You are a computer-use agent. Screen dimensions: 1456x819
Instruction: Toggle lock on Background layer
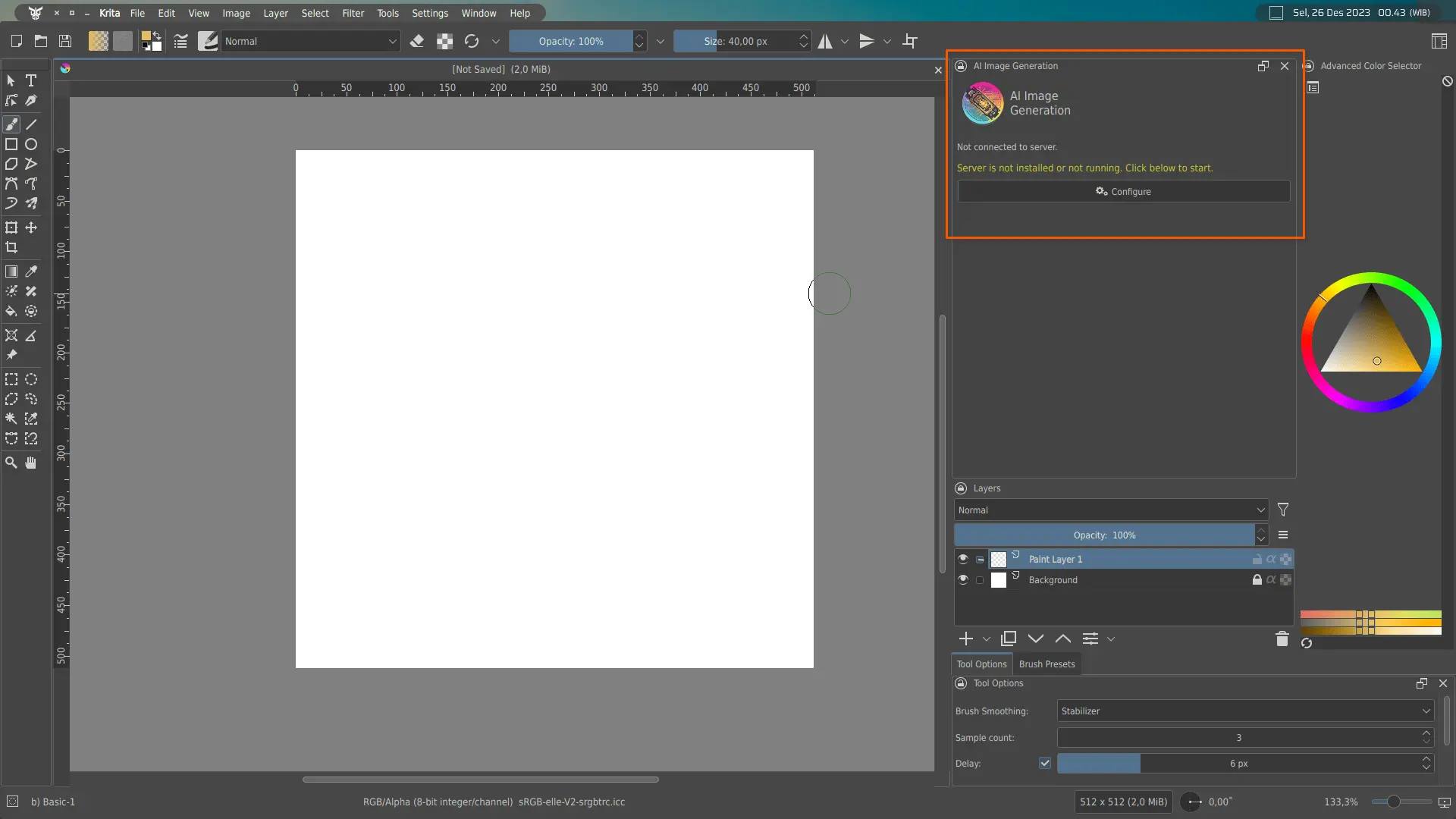1257,579
